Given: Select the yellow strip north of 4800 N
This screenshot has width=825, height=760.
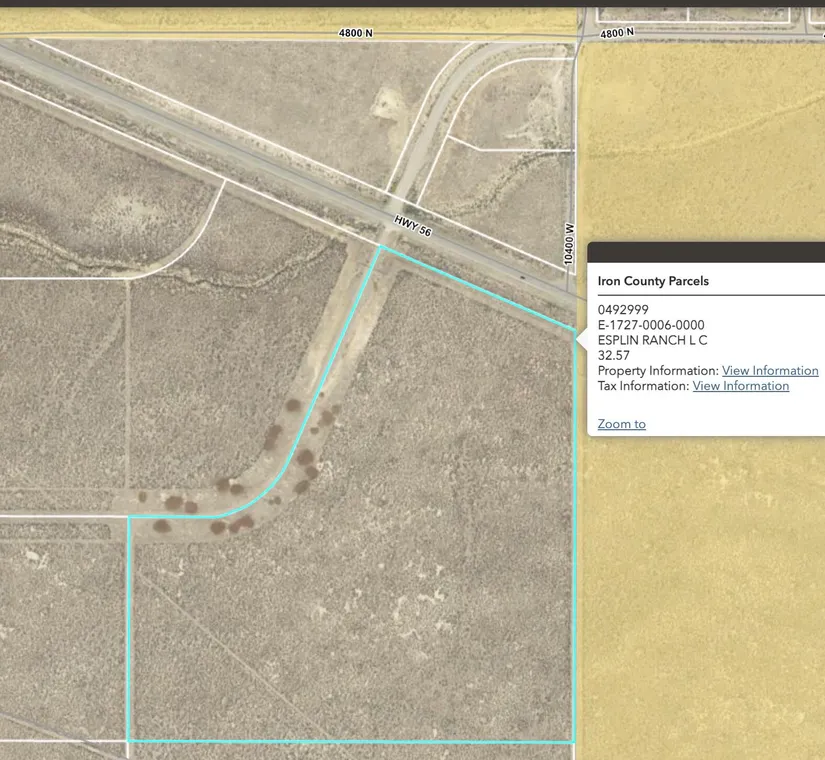Looking at the screenshot, I should point(300,18).
